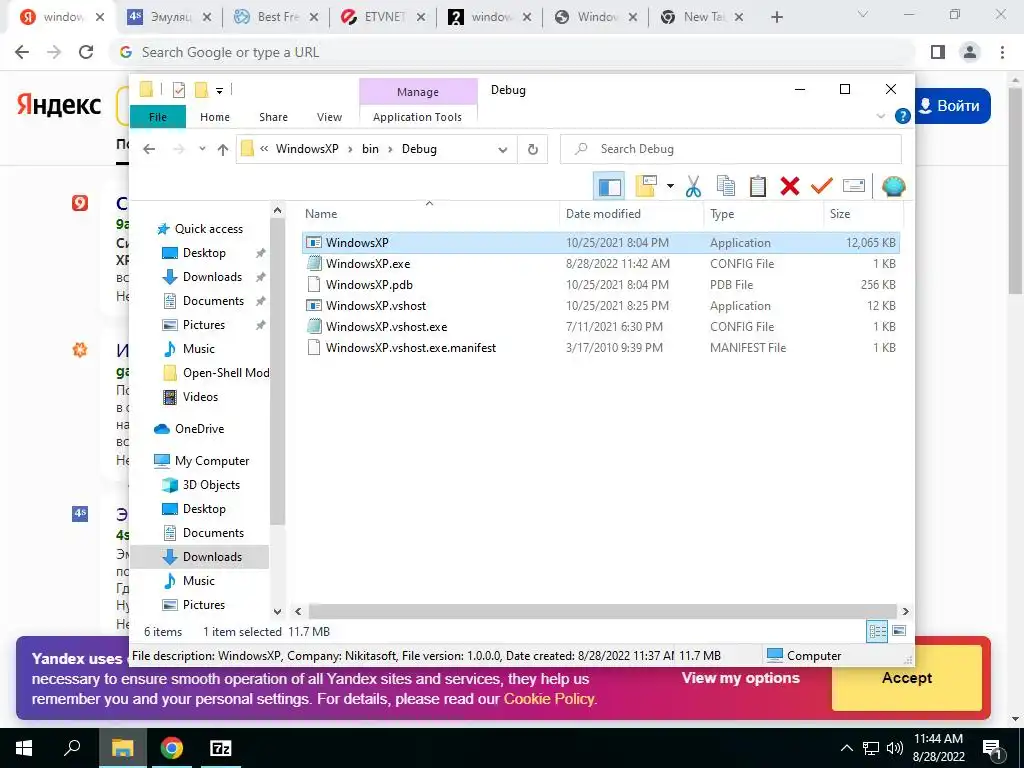The height and width of the screenshot is (768, 1024).
Task: Expand the hidden breadcrumb path chevrons
Action: point(264,149)
